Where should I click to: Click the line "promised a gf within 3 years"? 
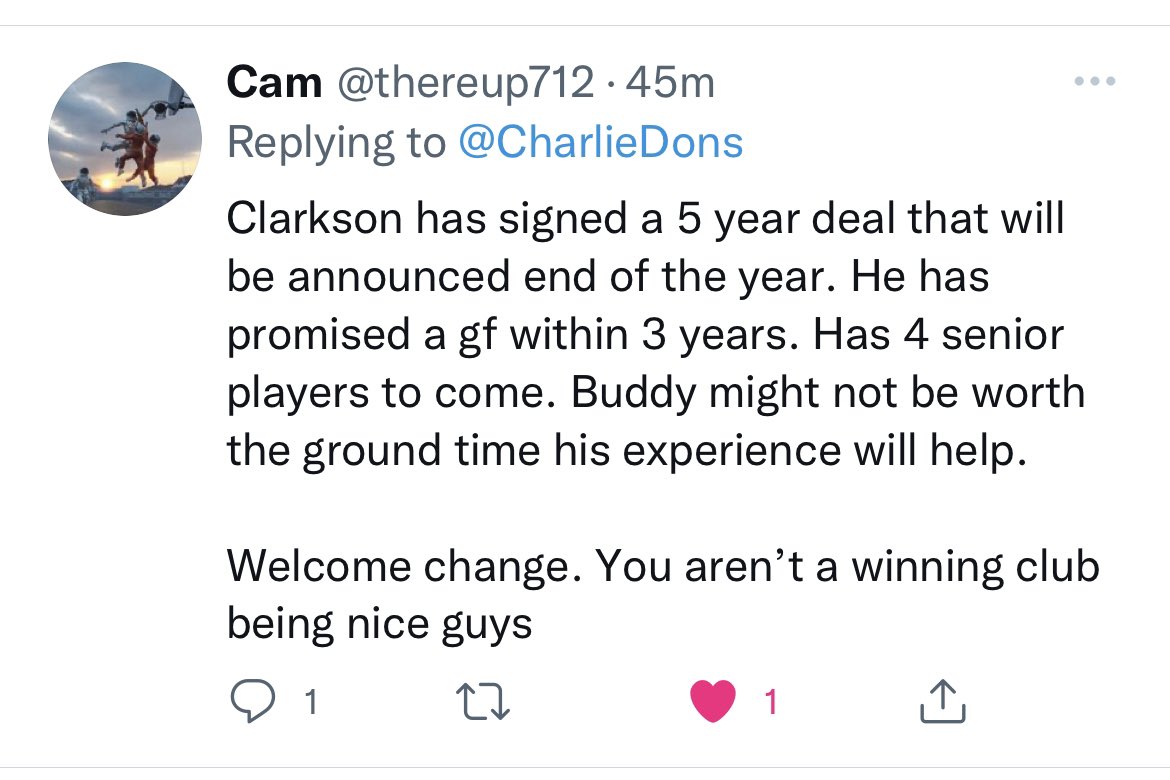(645, 335)
